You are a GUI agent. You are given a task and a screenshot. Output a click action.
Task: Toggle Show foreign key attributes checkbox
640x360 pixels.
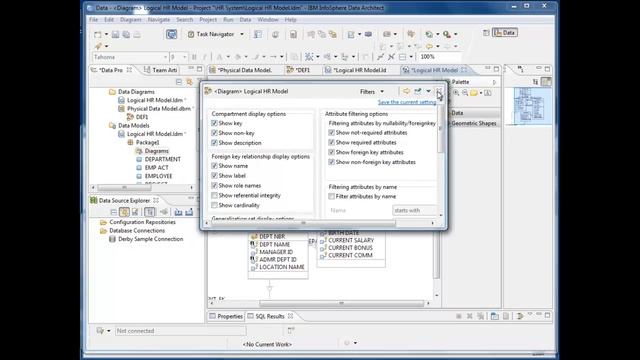(x=331, y=152)
